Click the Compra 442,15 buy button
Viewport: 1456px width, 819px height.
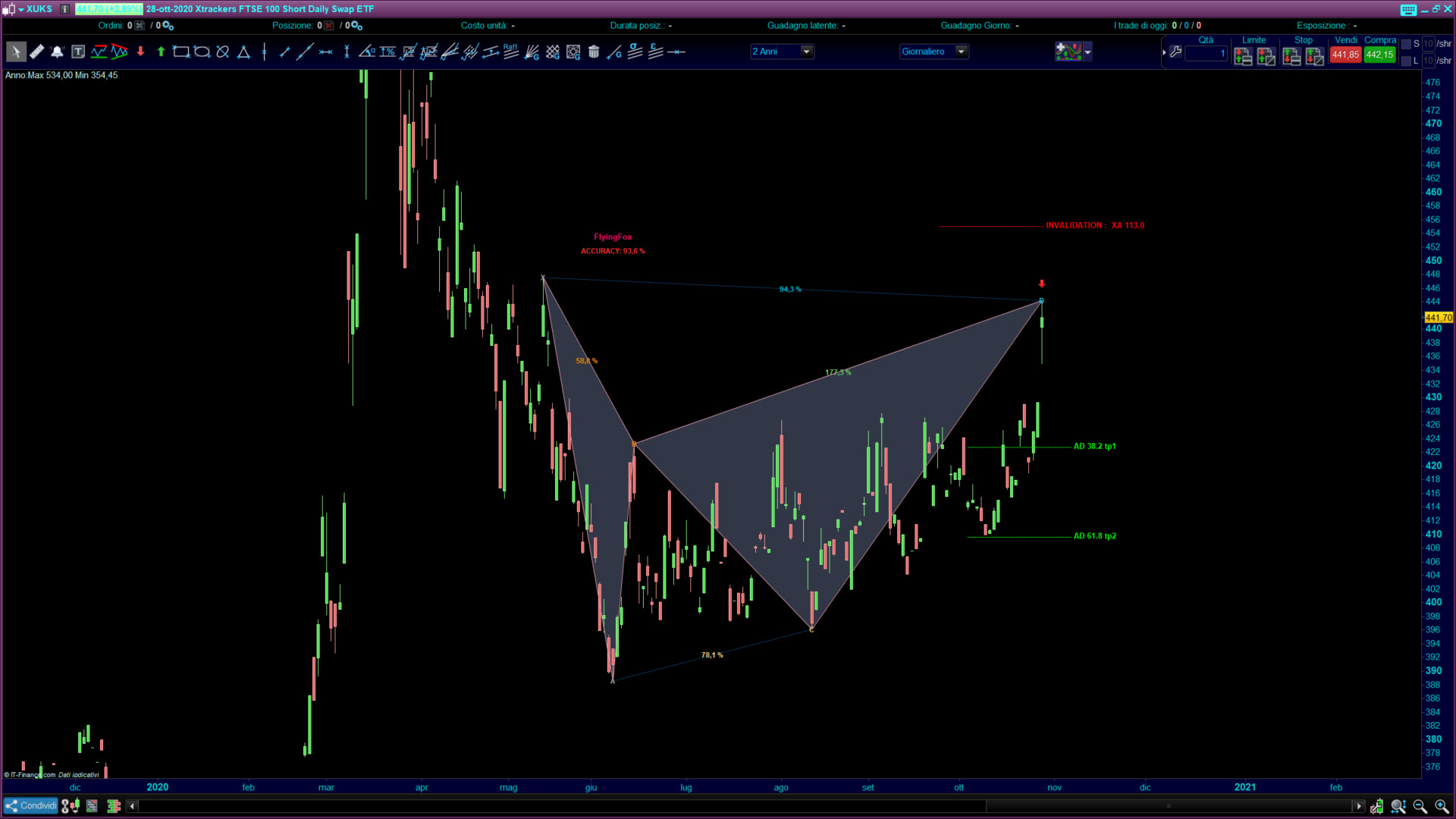(1379, 55)
